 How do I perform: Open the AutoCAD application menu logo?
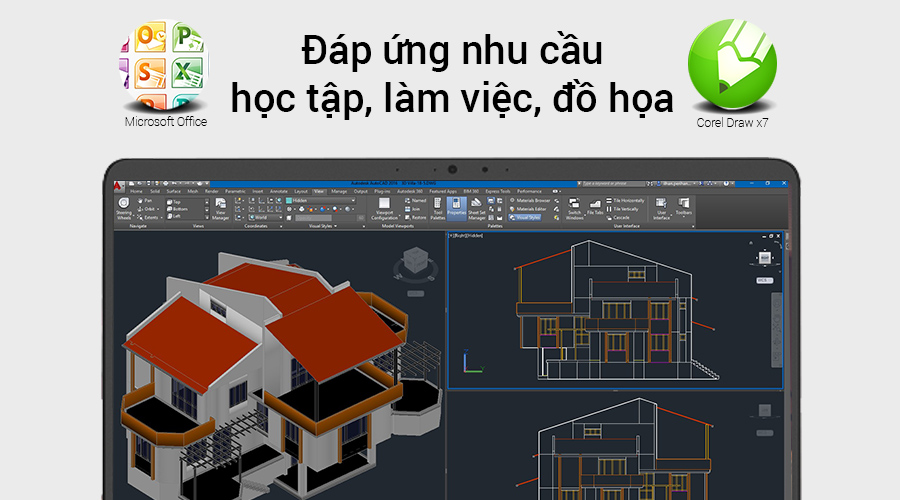pos(119,186)
